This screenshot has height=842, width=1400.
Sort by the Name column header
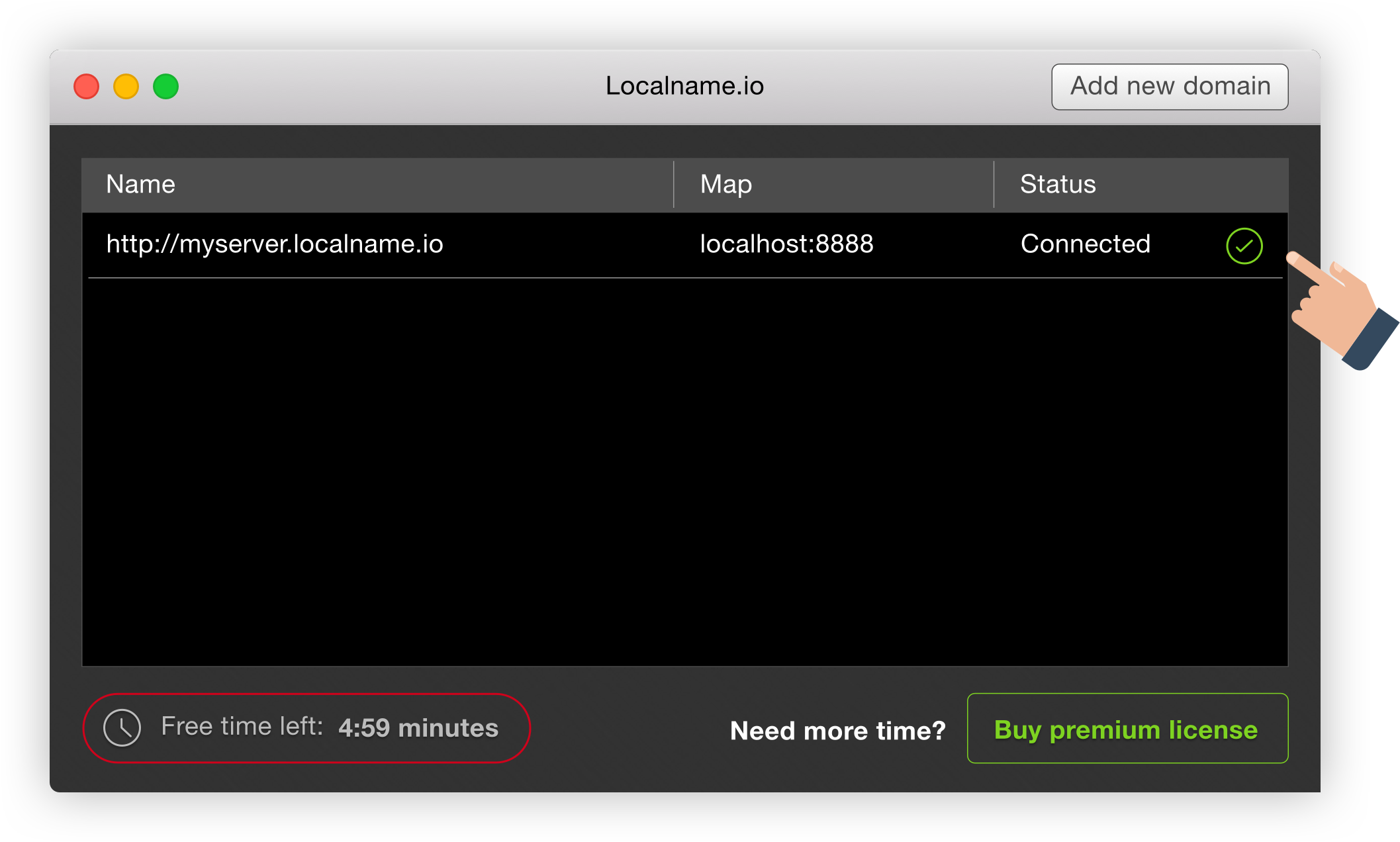(140, 184)
